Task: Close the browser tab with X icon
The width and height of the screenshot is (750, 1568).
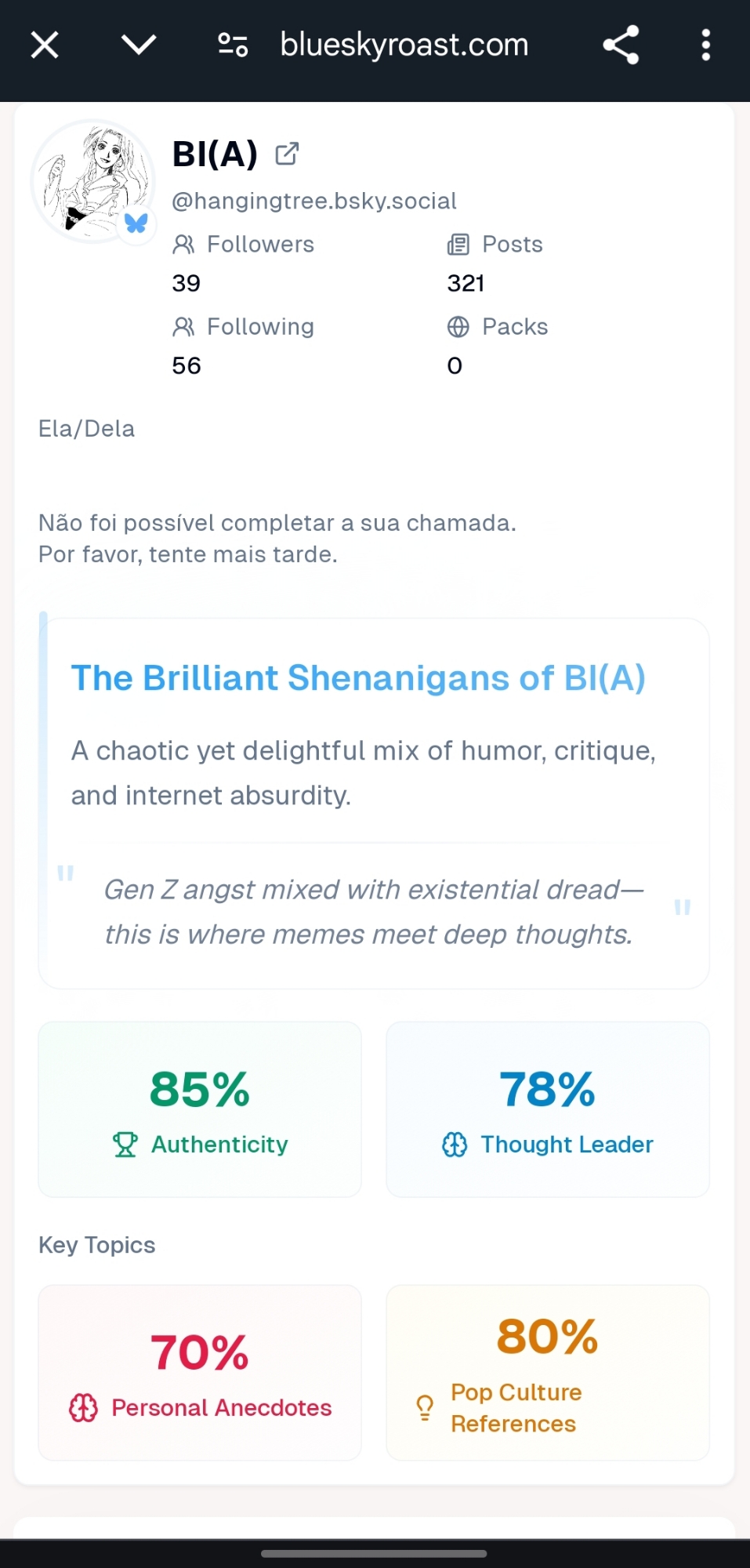Action: pos(45,45)
